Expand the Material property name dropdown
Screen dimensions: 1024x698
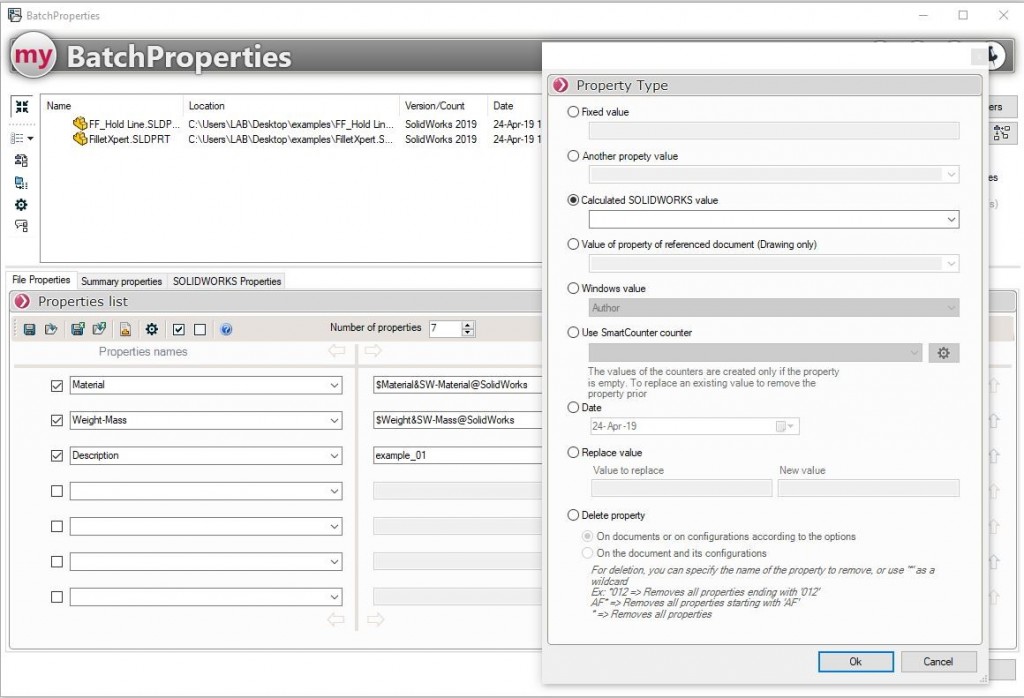click(334, 385)
